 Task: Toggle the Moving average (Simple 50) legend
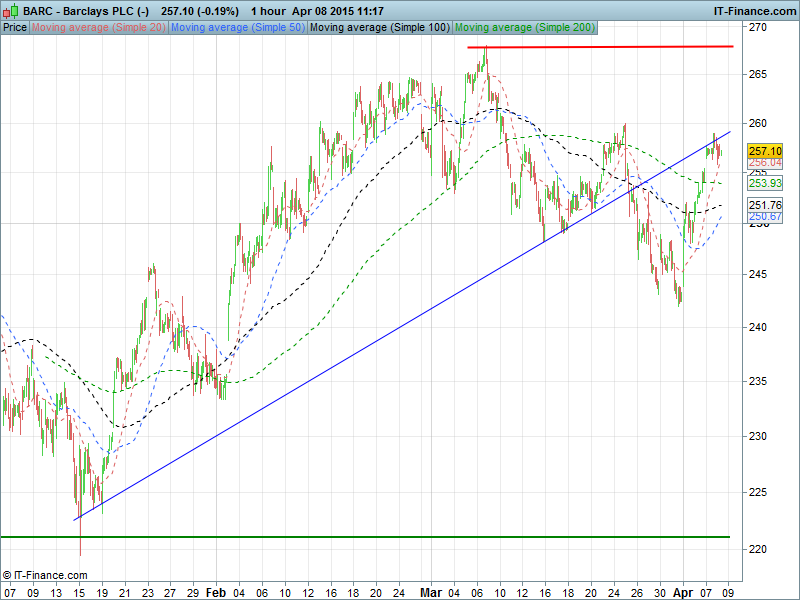coord(238,27)
